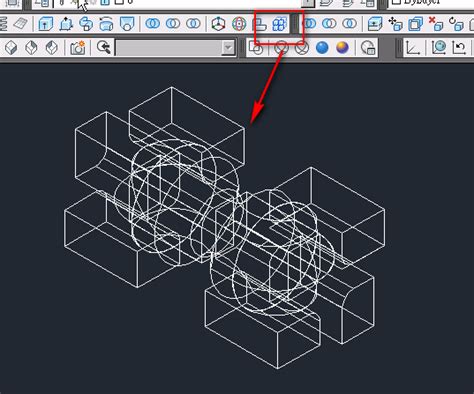474x394 pixels.
Task: Apply the 2D Wireframe visual style
Action: (x=256, y=48)
